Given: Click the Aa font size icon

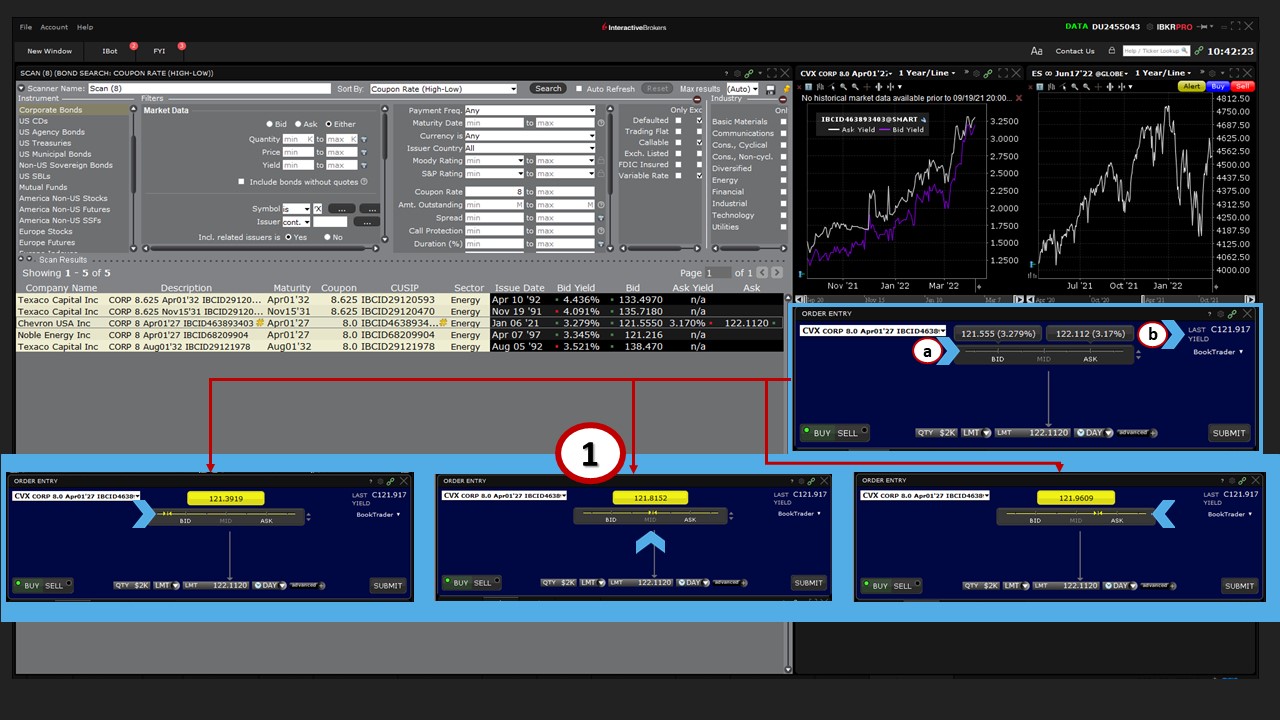Looking at the screenshot, I should [1036, 51].
